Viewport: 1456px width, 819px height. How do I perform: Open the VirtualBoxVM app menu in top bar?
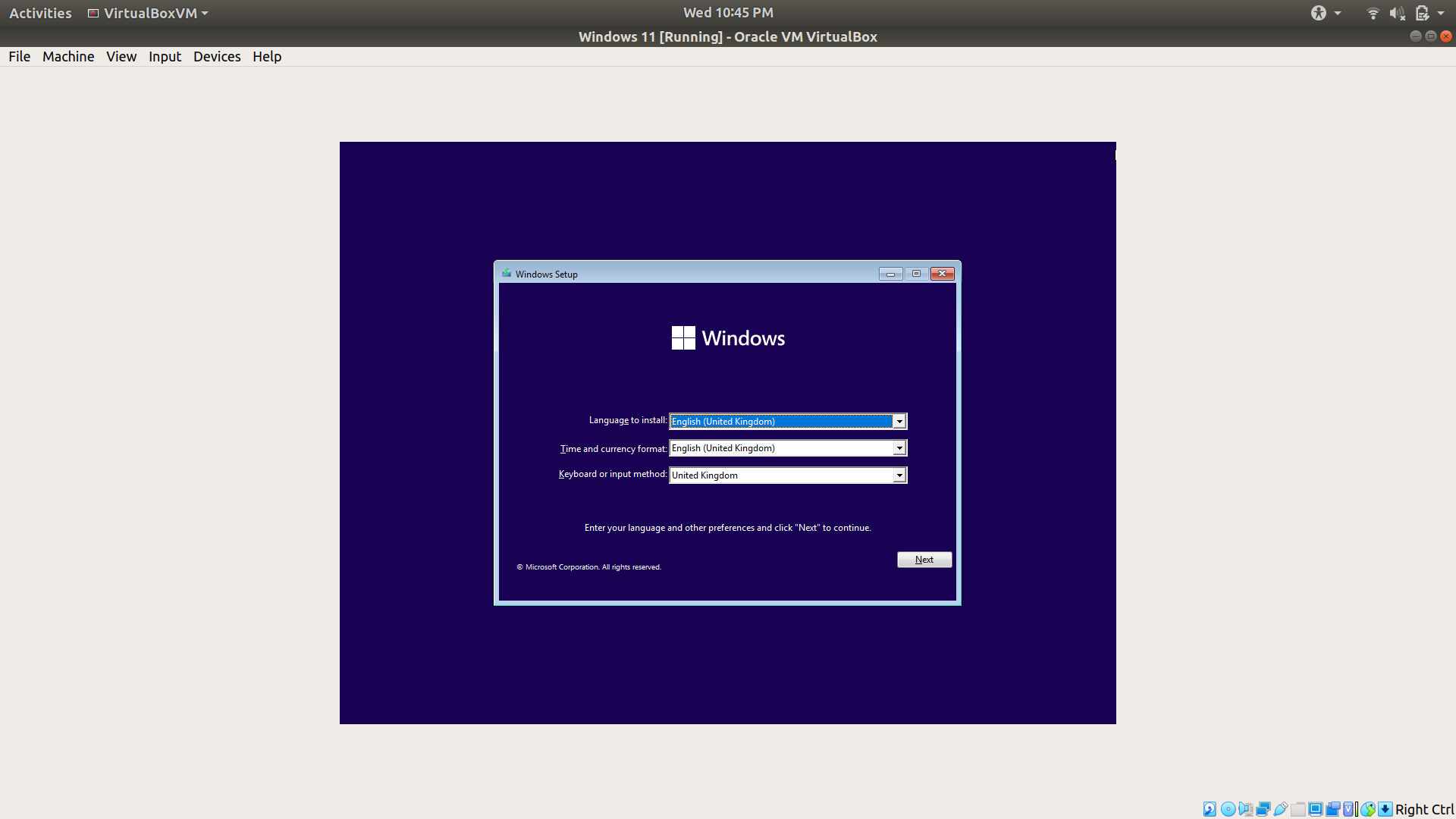[x=148, y=13]
